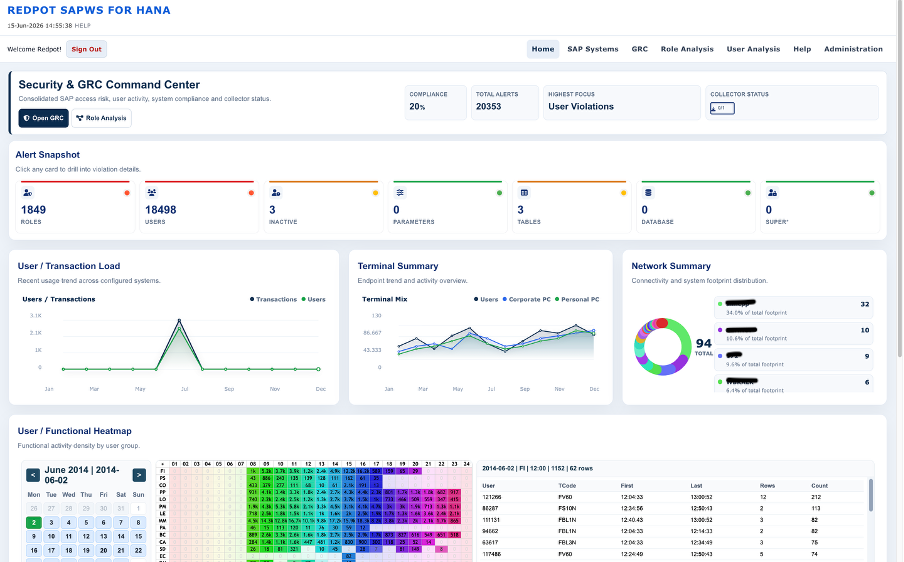Viewport: 904px width, 562px height.
Task: Toggle Transactions series in Users/Transactions legend
Action: point(273,299)
